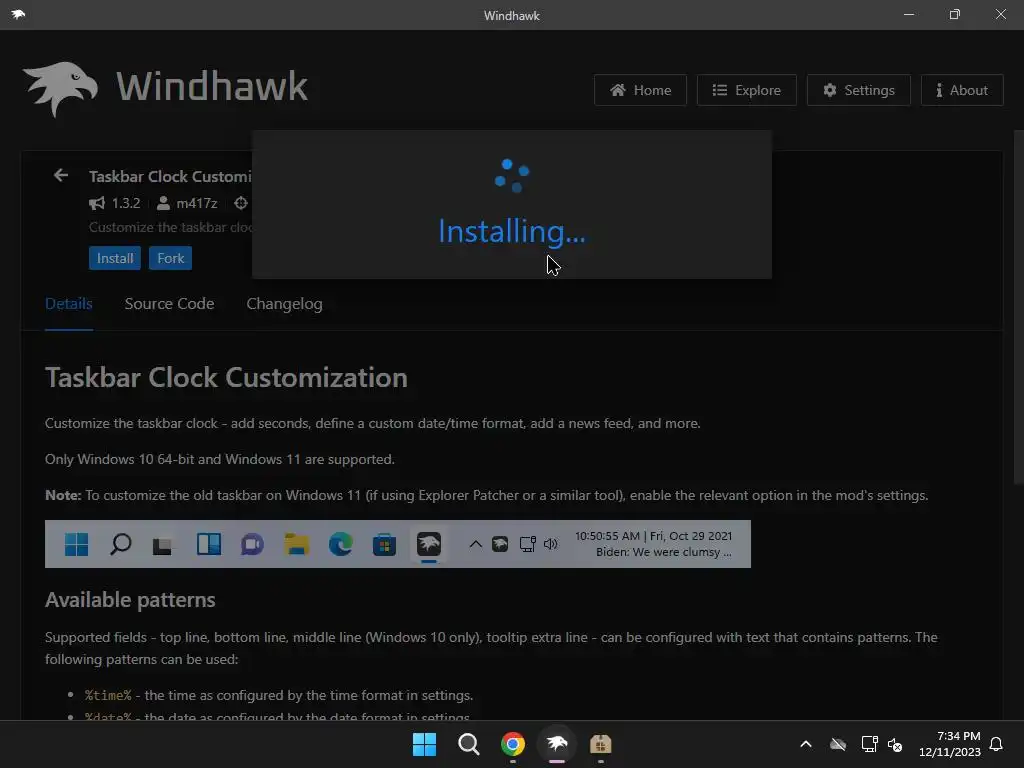This screenshot has height=768, width=1024.
Task: Click the network display tray icon
Action: pyautogui.click(x=869, y=744)
